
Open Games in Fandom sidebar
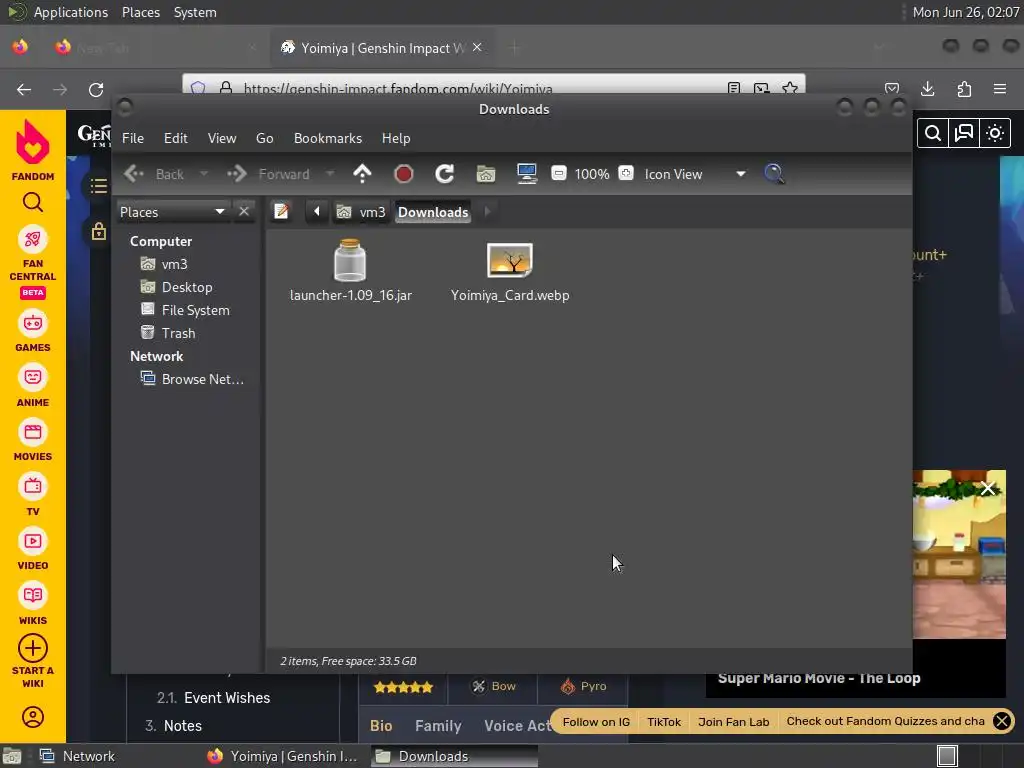pos(33,332)
